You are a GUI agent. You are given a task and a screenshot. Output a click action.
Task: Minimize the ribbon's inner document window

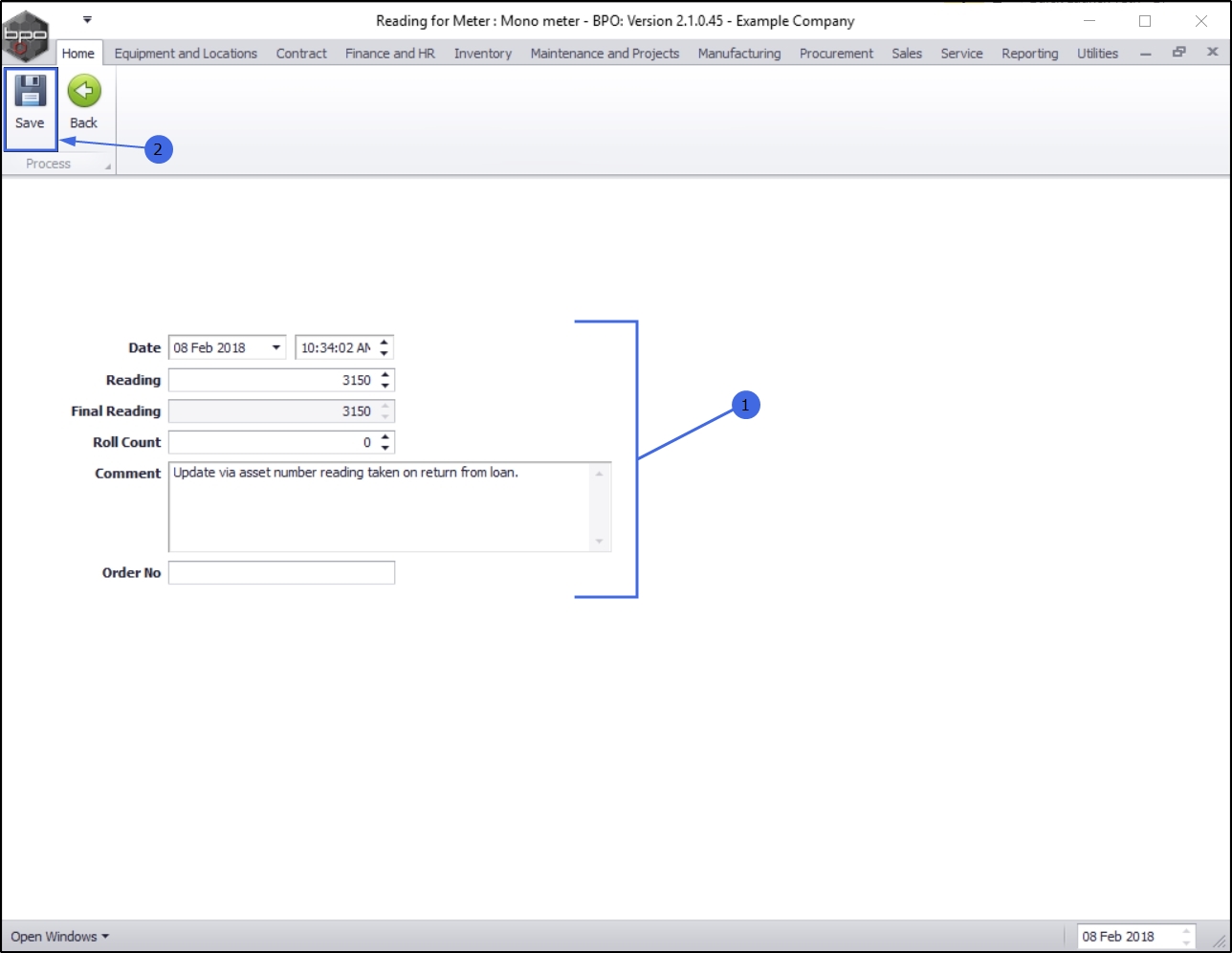[1146, 54]
